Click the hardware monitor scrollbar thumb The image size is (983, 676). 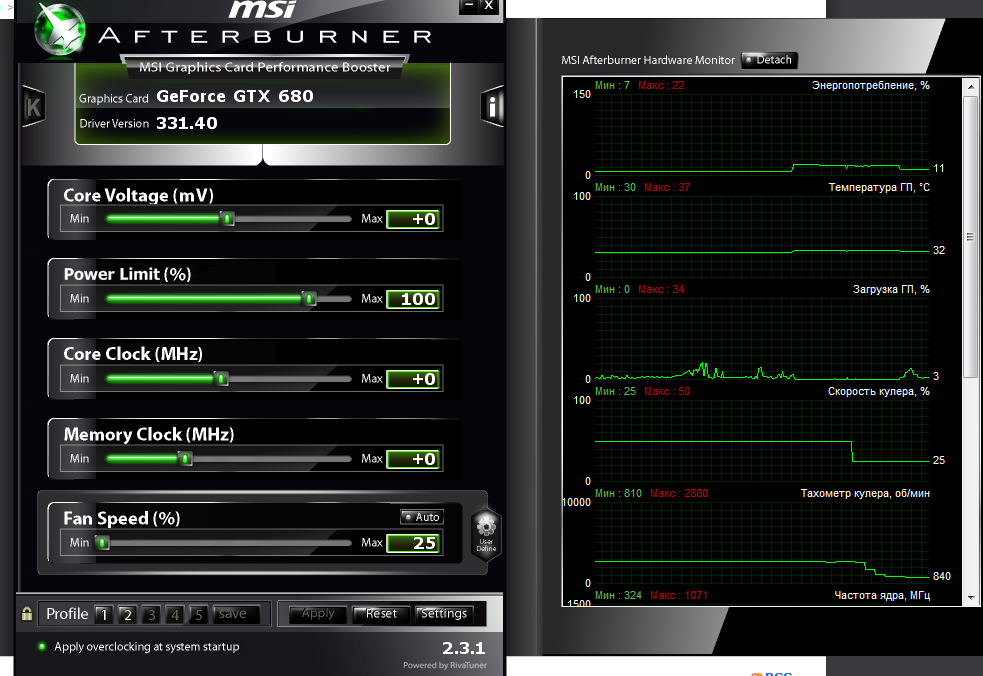(x=970, y=236)
